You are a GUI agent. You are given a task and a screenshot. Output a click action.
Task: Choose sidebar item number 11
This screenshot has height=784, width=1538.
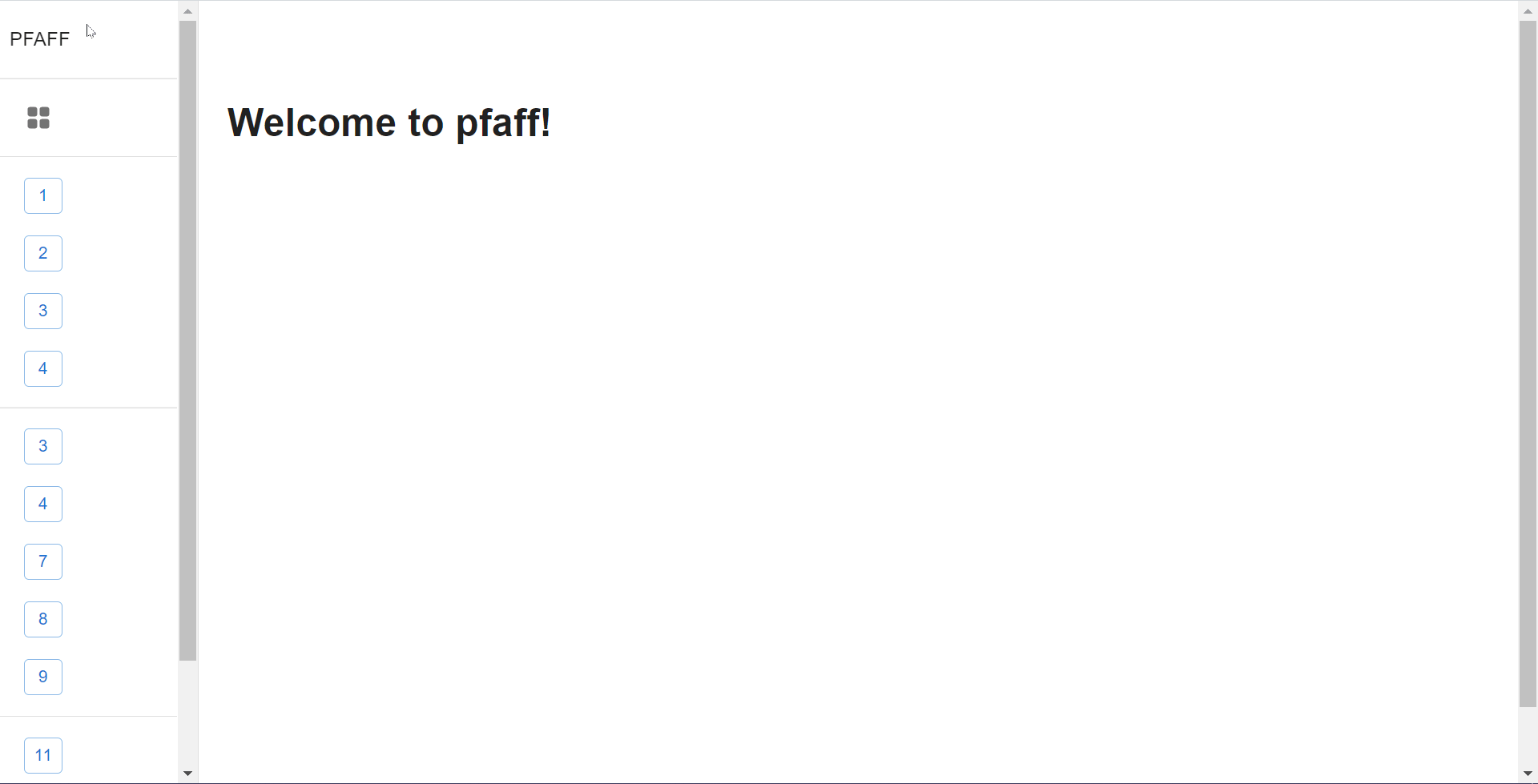pyautogui.click(x=43, y=756)
